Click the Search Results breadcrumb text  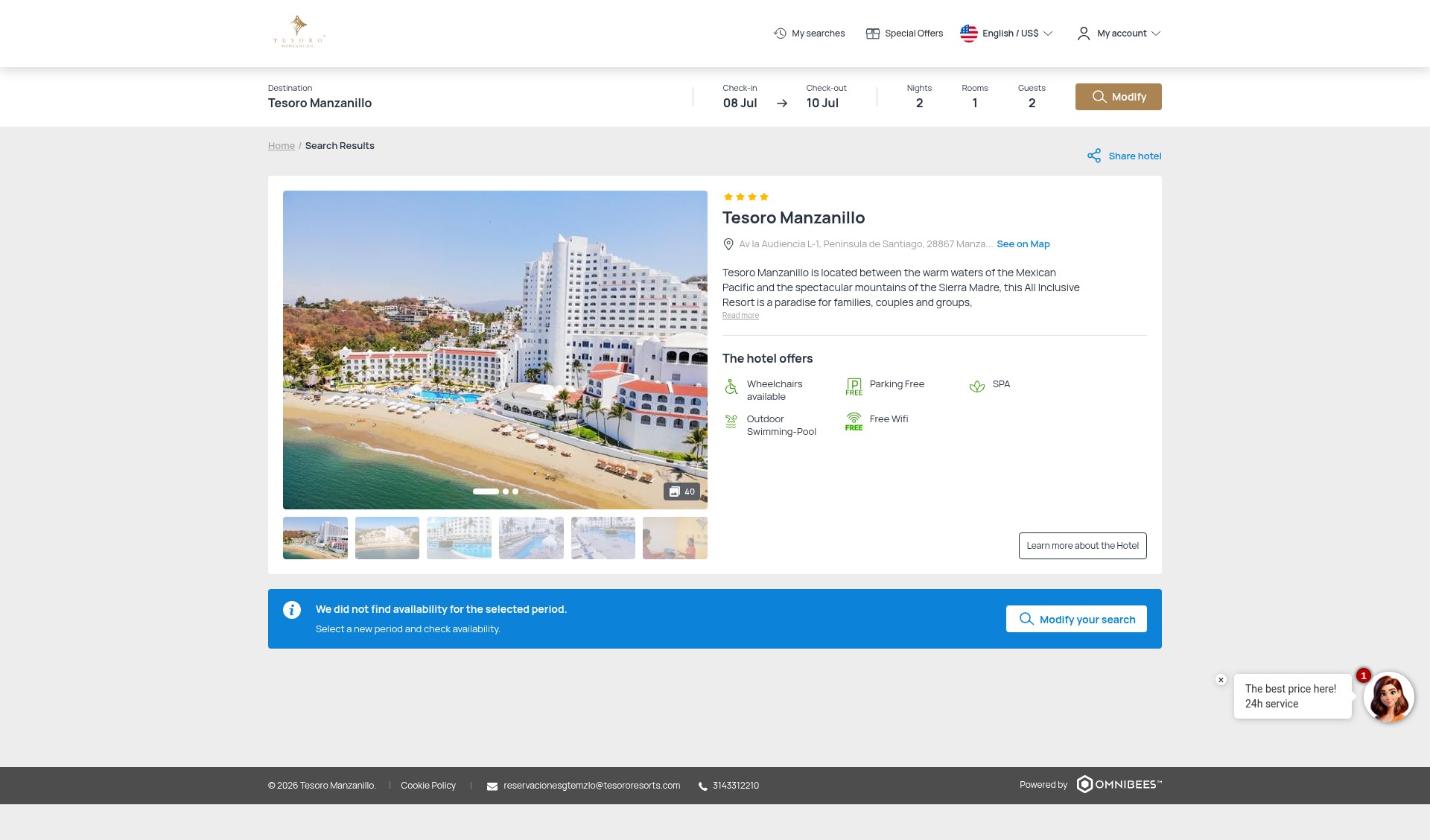pyautogui.click(x=340, y=146)
